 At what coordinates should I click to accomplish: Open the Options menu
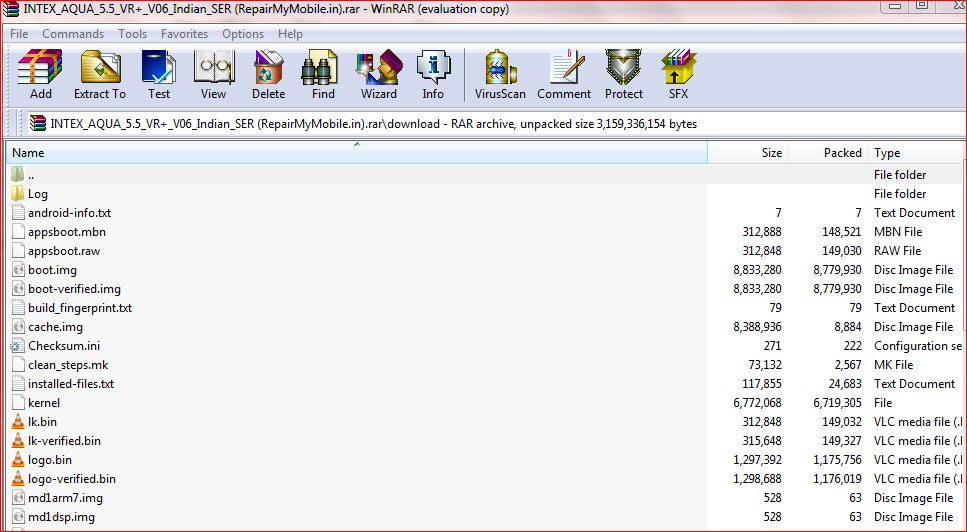click(243, 34)
